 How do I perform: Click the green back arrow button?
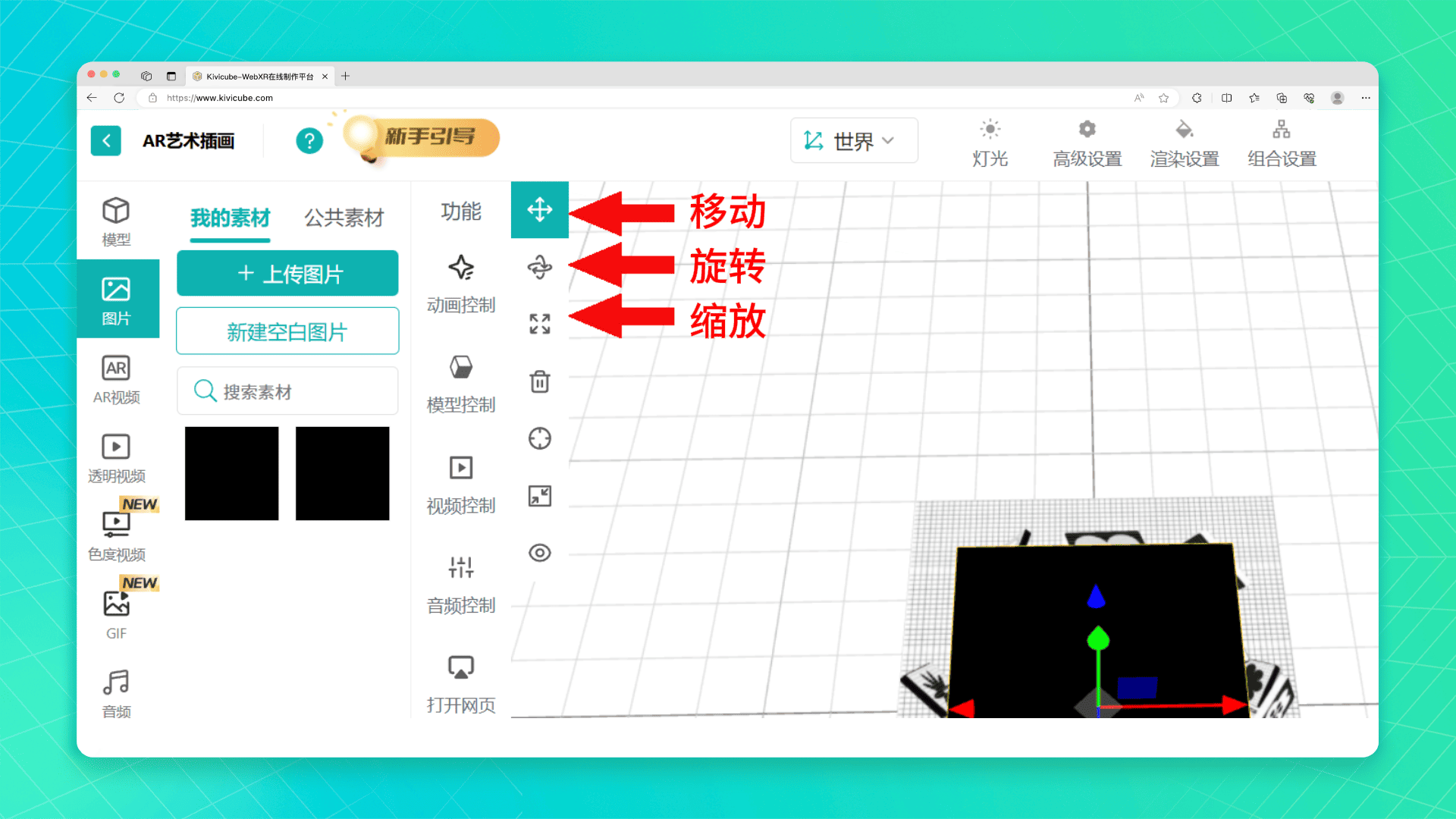coord(106,141)
